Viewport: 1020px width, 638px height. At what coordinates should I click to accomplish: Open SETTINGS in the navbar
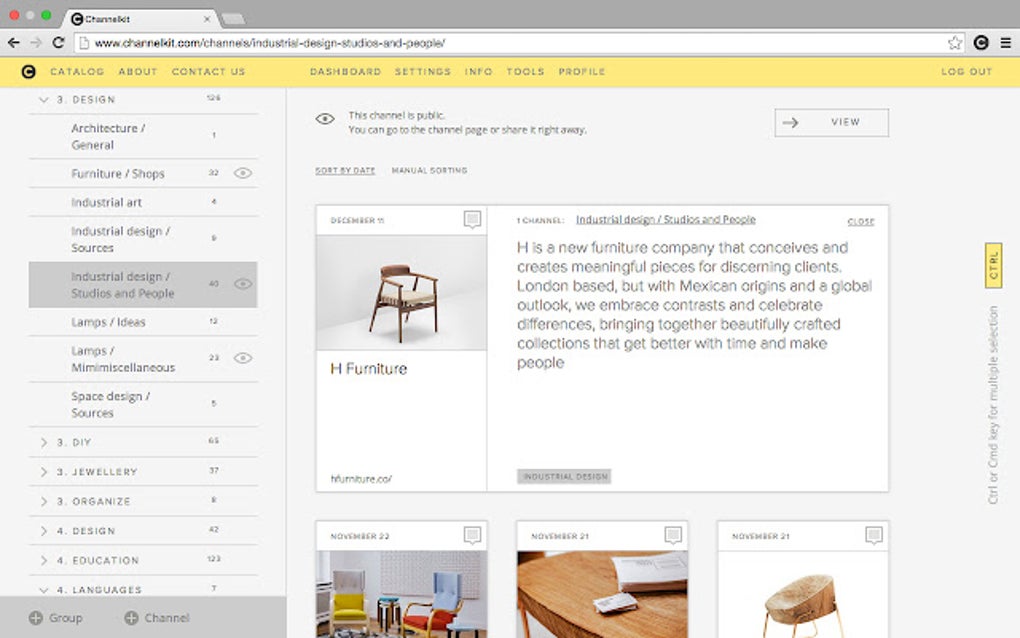(x=423, y=72)
